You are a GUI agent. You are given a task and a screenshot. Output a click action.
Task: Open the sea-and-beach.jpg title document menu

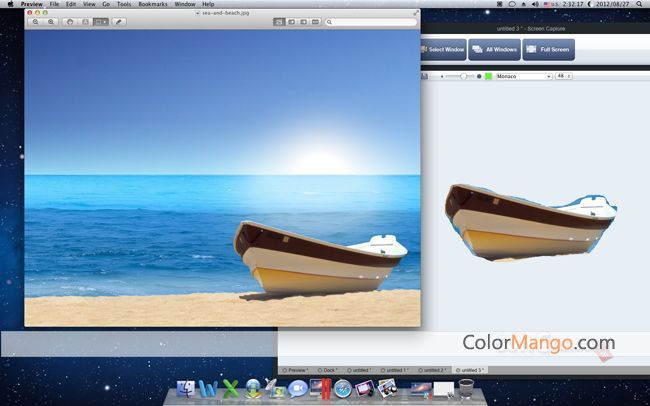pyautogui.click(x=223, y=13)
